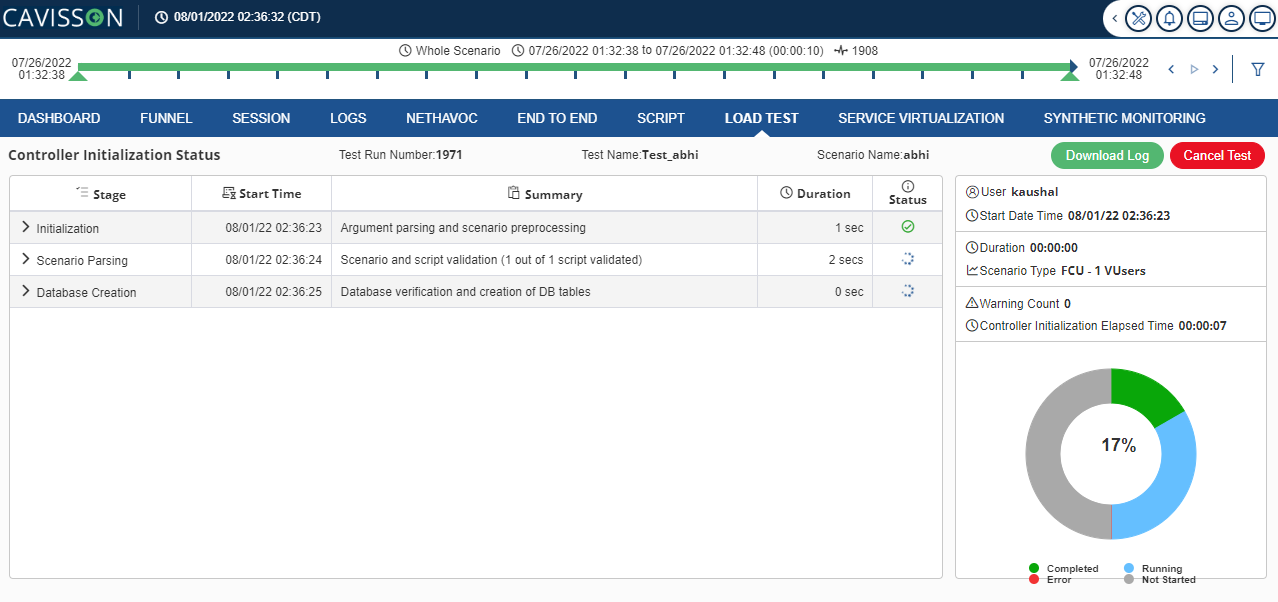Click the Stage column header

point(101,194)
